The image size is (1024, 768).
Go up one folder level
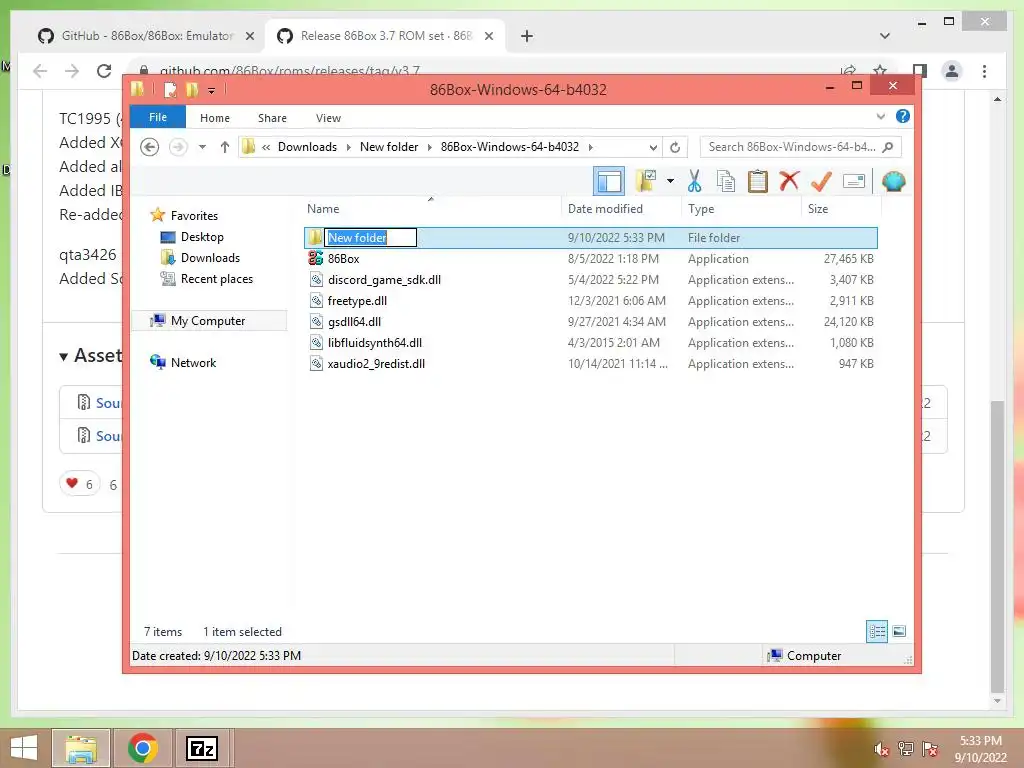[225, 147]
